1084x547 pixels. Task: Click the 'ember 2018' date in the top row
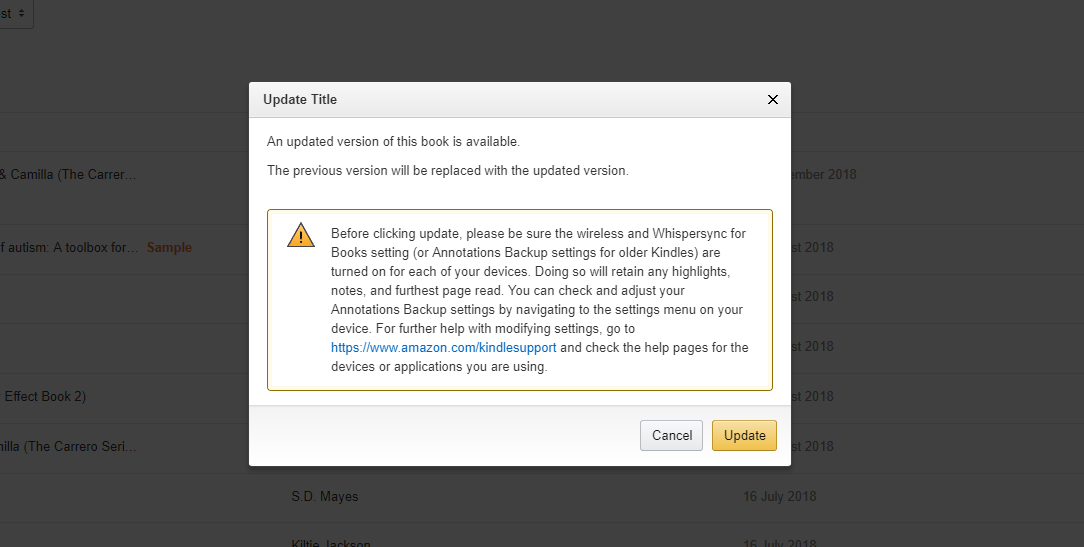823,174
